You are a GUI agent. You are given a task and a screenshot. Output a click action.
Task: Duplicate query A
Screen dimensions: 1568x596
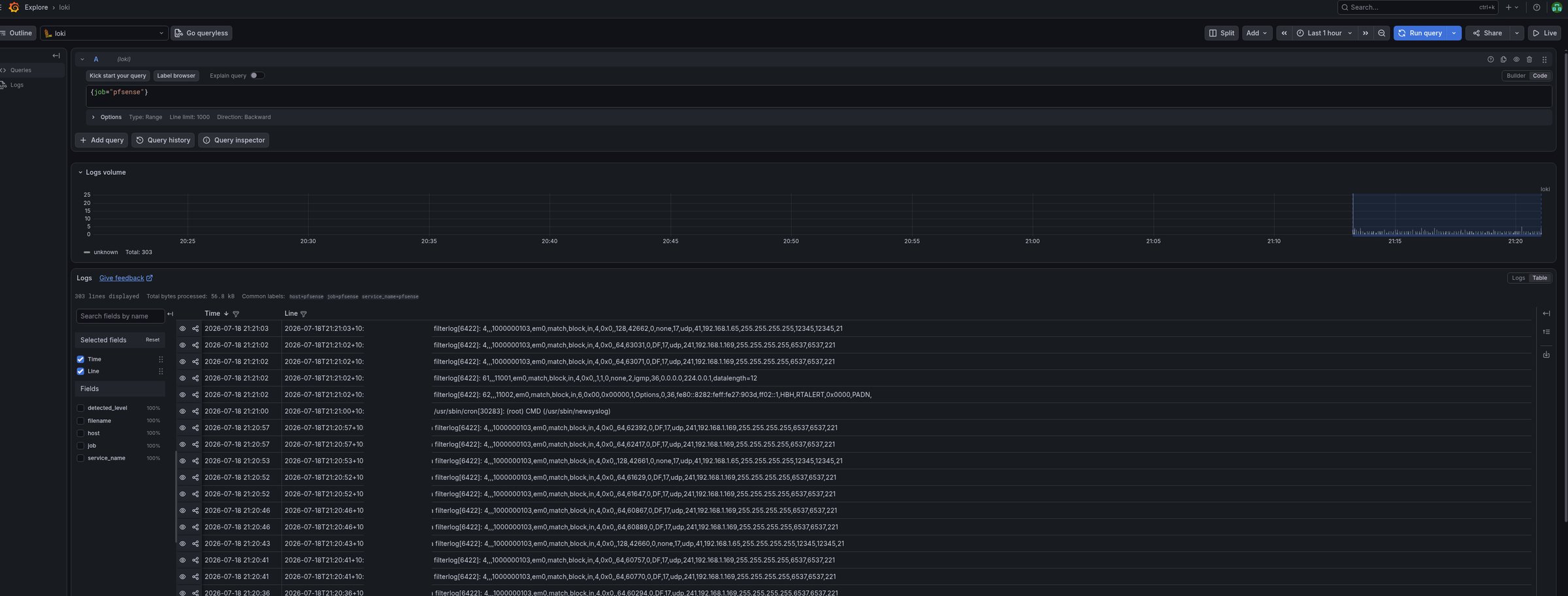[x=1503, y=59]
